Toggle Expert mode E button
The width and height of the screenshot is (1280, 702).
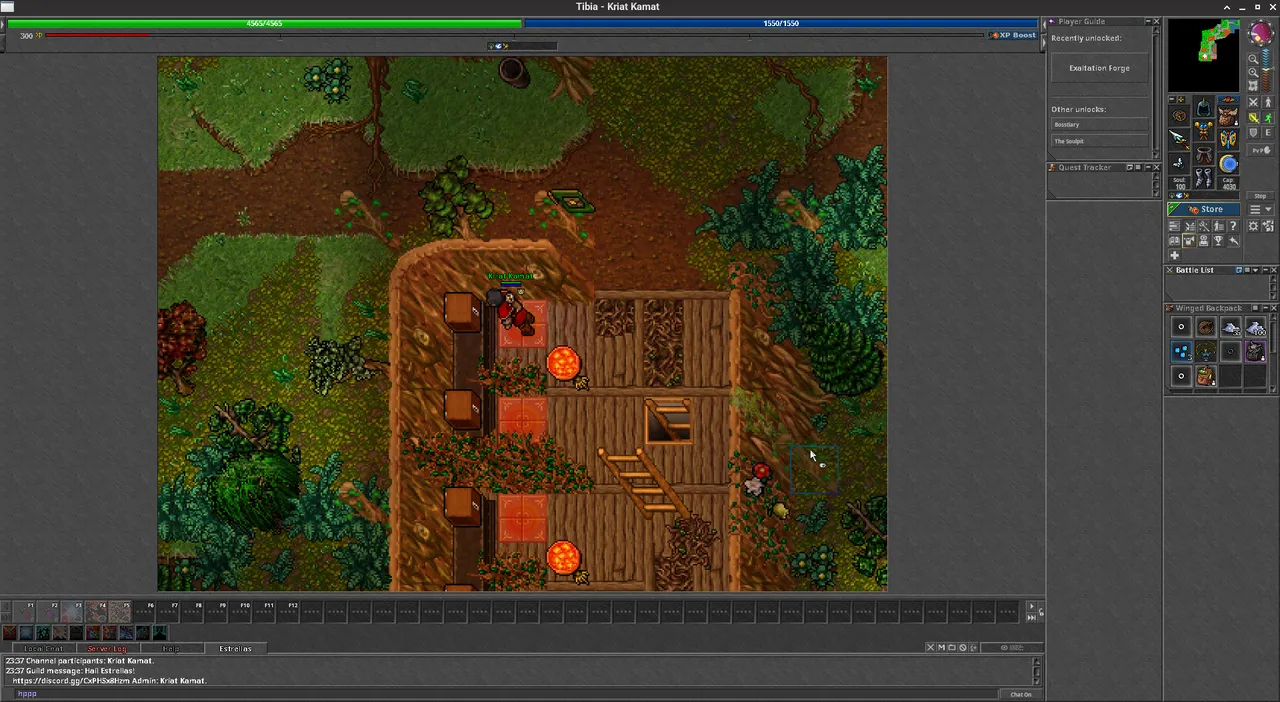coord(1268,132)
